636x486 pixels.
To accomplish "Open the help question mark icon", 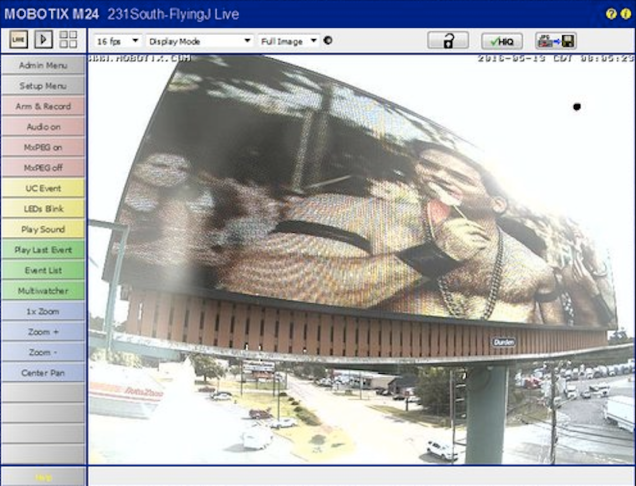I will point(612,13).
